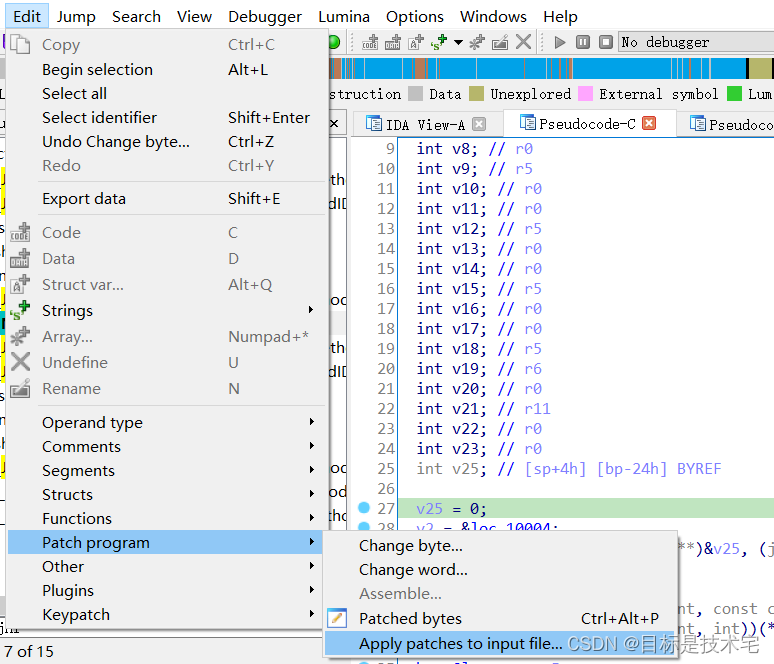This screenshot has height=664, width=774.
Task: Click the Undefine X icon in toolbar
Action: [x=522, y=42]
